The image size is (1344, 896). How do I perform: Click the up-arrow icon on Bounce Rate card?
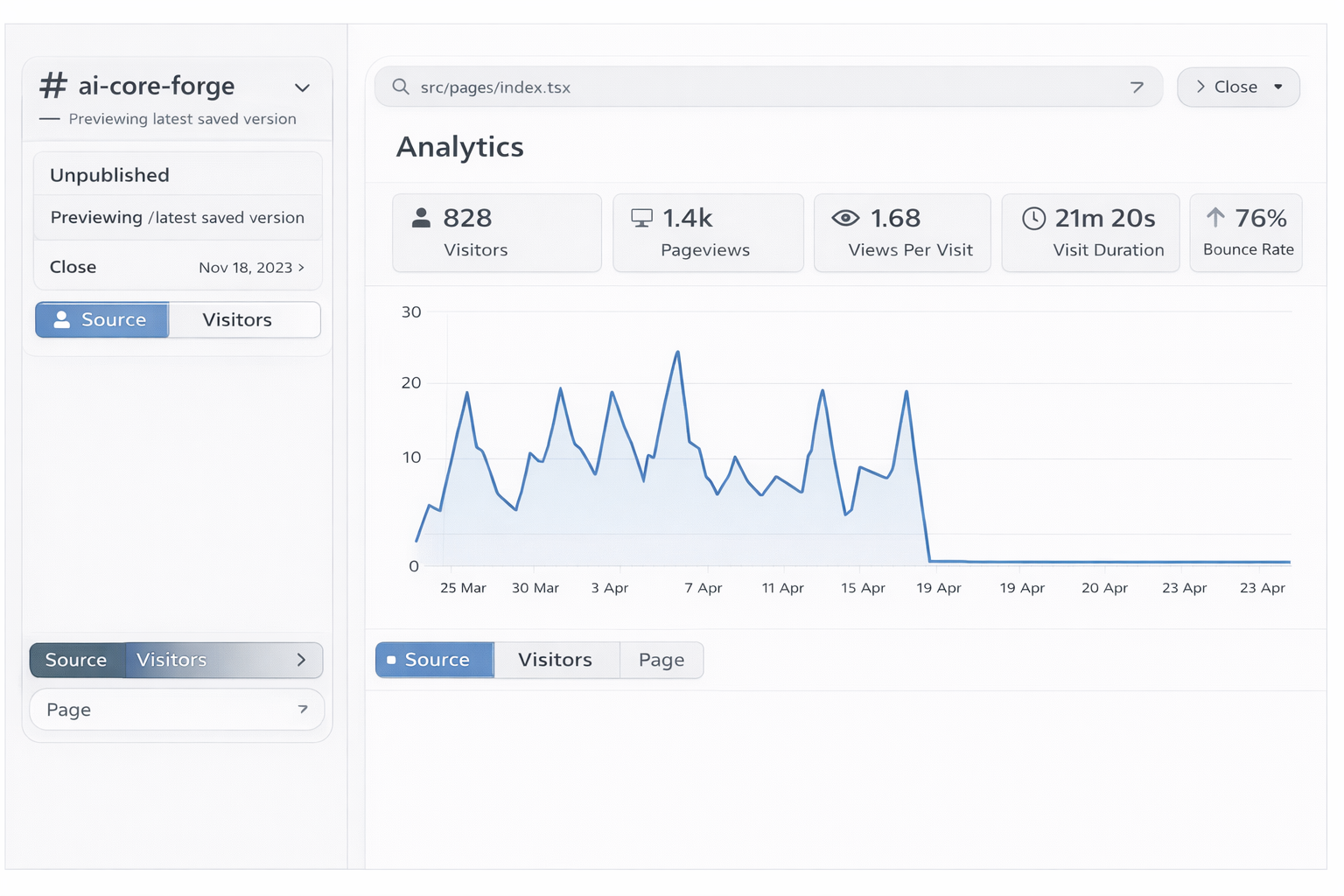[1214, 217]
